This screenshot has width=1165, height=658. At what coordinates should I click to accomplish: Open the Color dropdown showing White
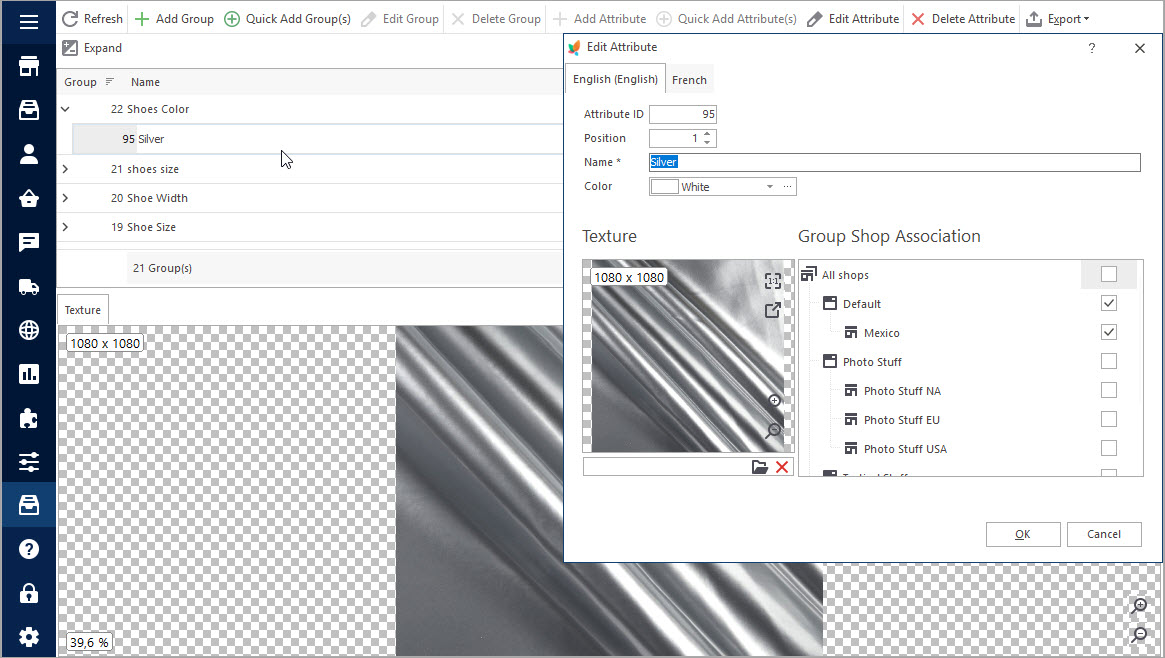click(x=769, y=187)
